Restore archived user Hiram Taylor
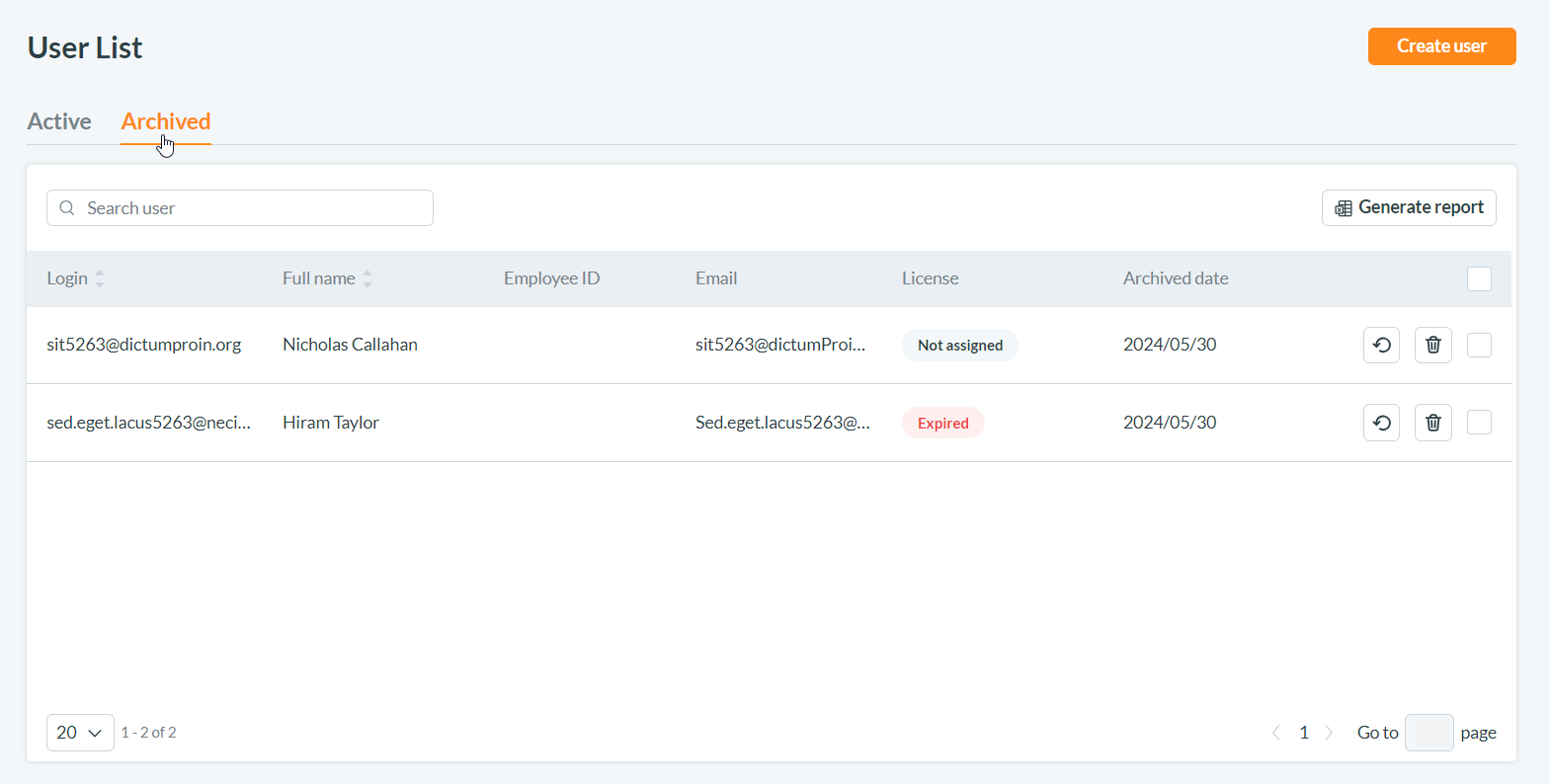1550x784 pixels. [1381, 423]
